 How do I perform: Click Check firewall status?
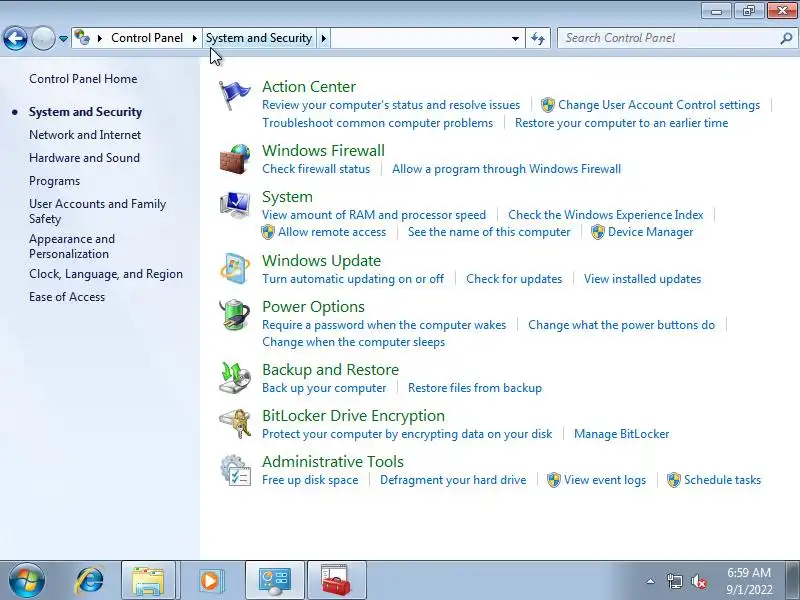[316, 169]
